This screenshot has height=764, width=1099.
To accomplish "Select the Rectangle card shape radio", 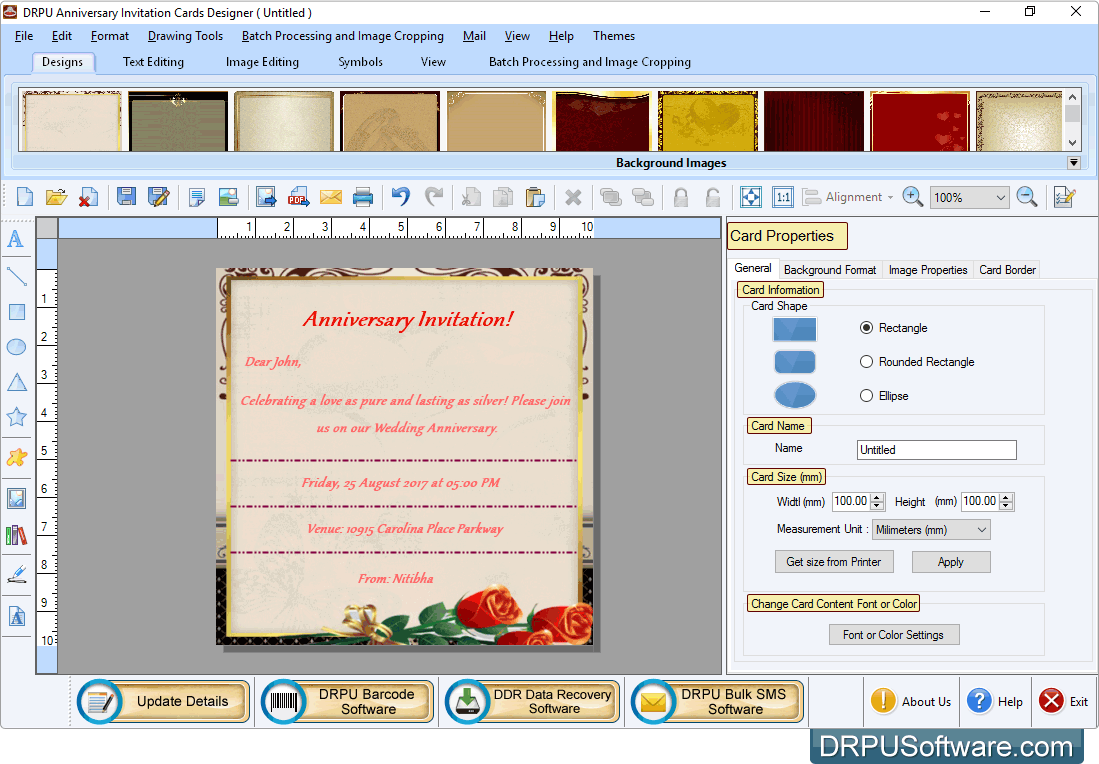I will tap(866, 327).
